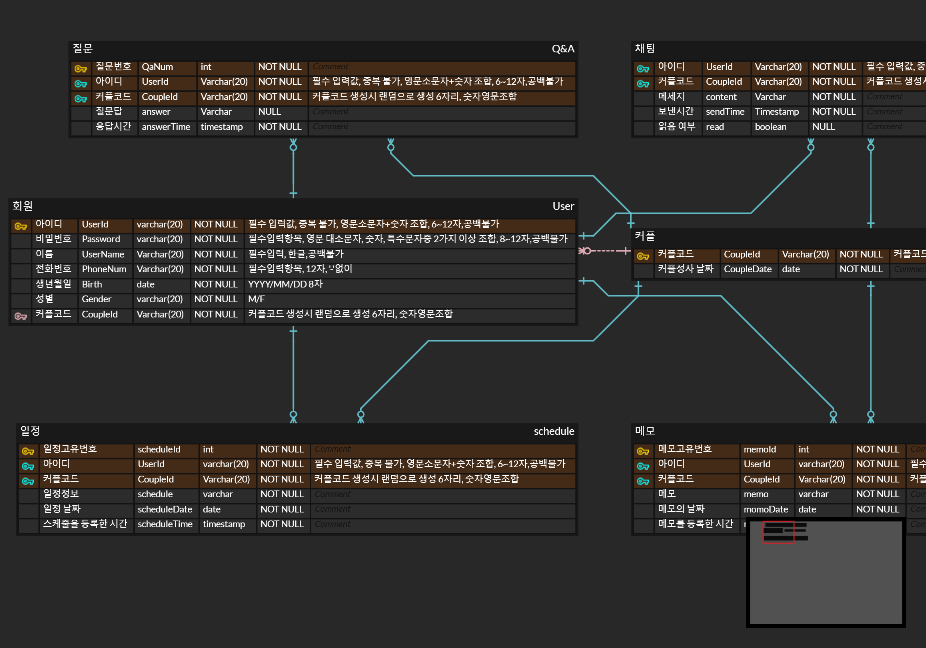The width and height of the screenshot is (926, 648).
Task: Click the User table name label
Action: point(563,206)
